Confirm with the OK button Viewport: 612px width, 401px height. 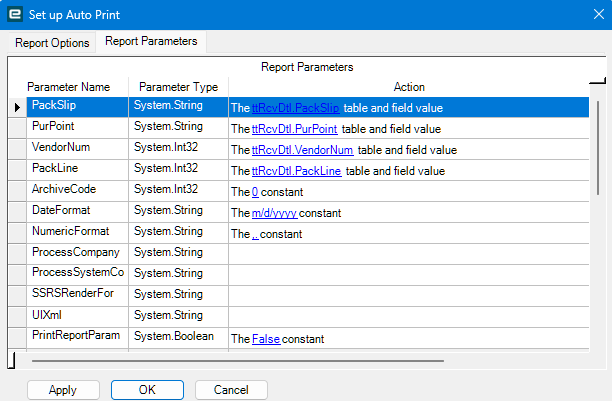[147, 390]
